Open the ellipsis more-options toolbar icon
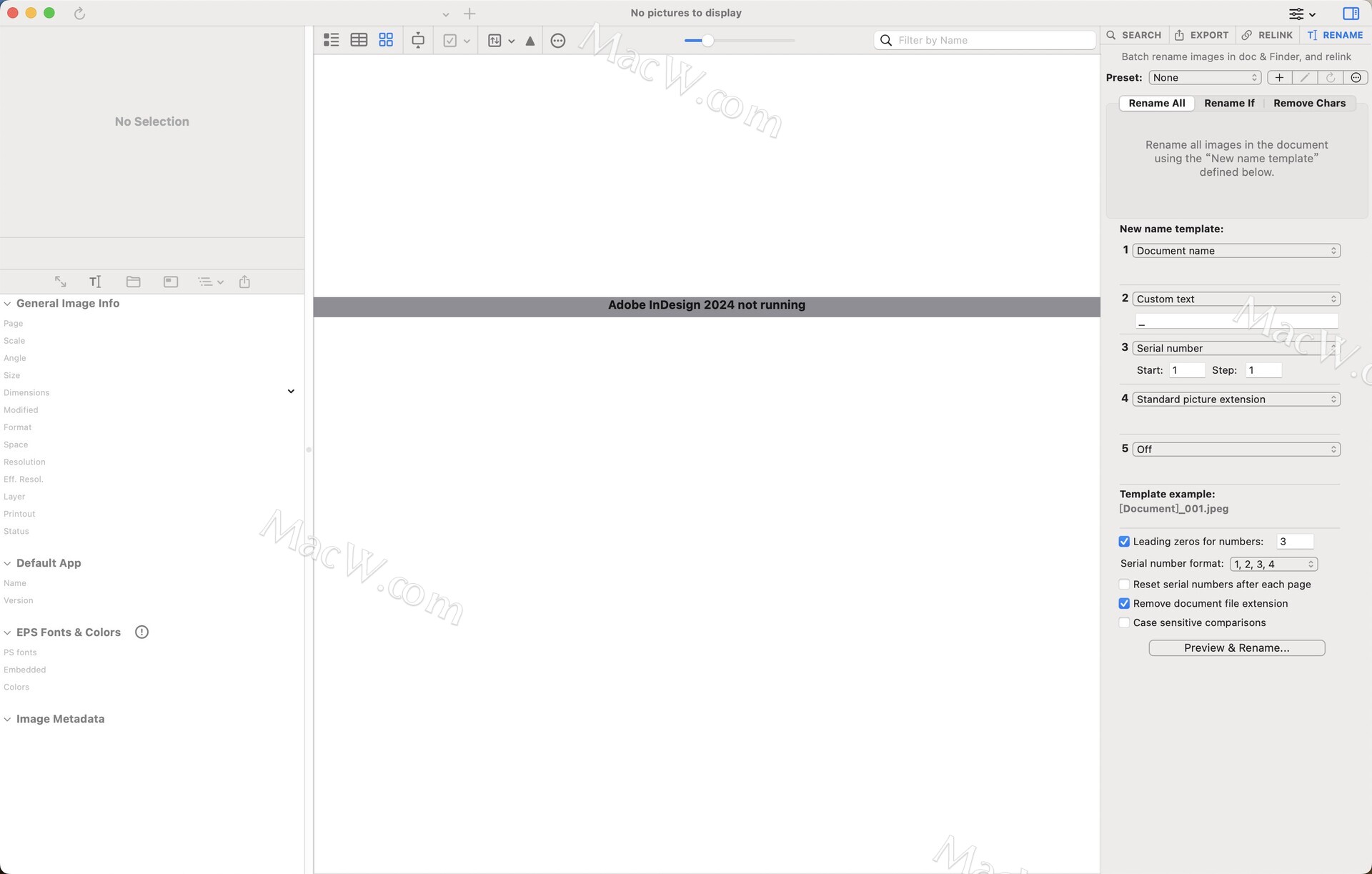 (x=558, y=41)
